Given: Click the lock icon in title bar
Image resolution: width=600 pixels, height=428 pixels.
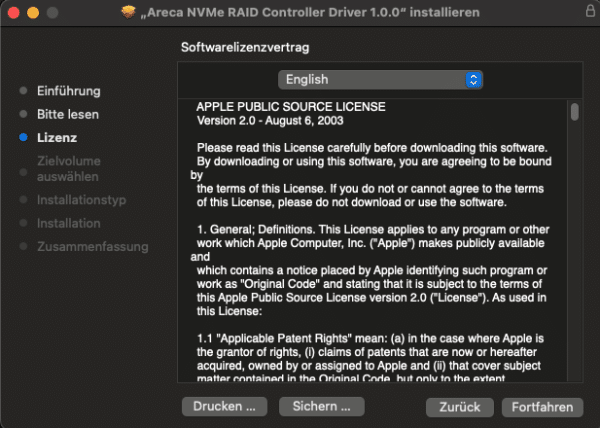Looking at the screenshot, I should point(590,11).
